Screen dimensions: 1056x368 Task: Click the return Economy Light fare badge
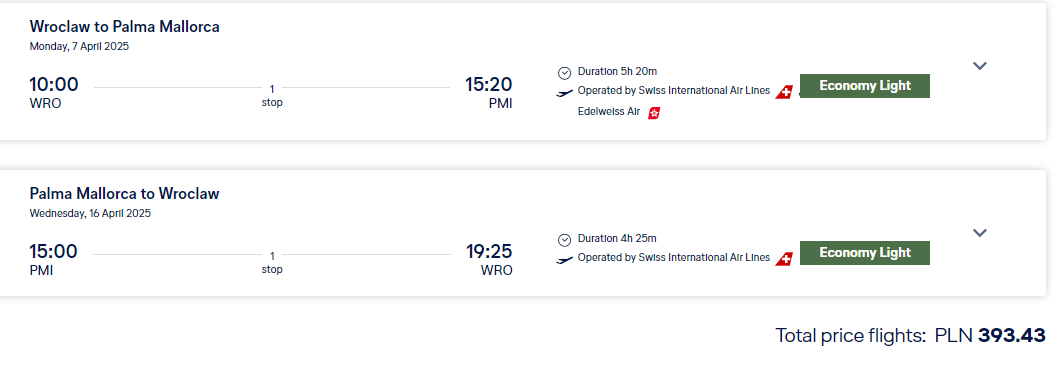(865, 253)
